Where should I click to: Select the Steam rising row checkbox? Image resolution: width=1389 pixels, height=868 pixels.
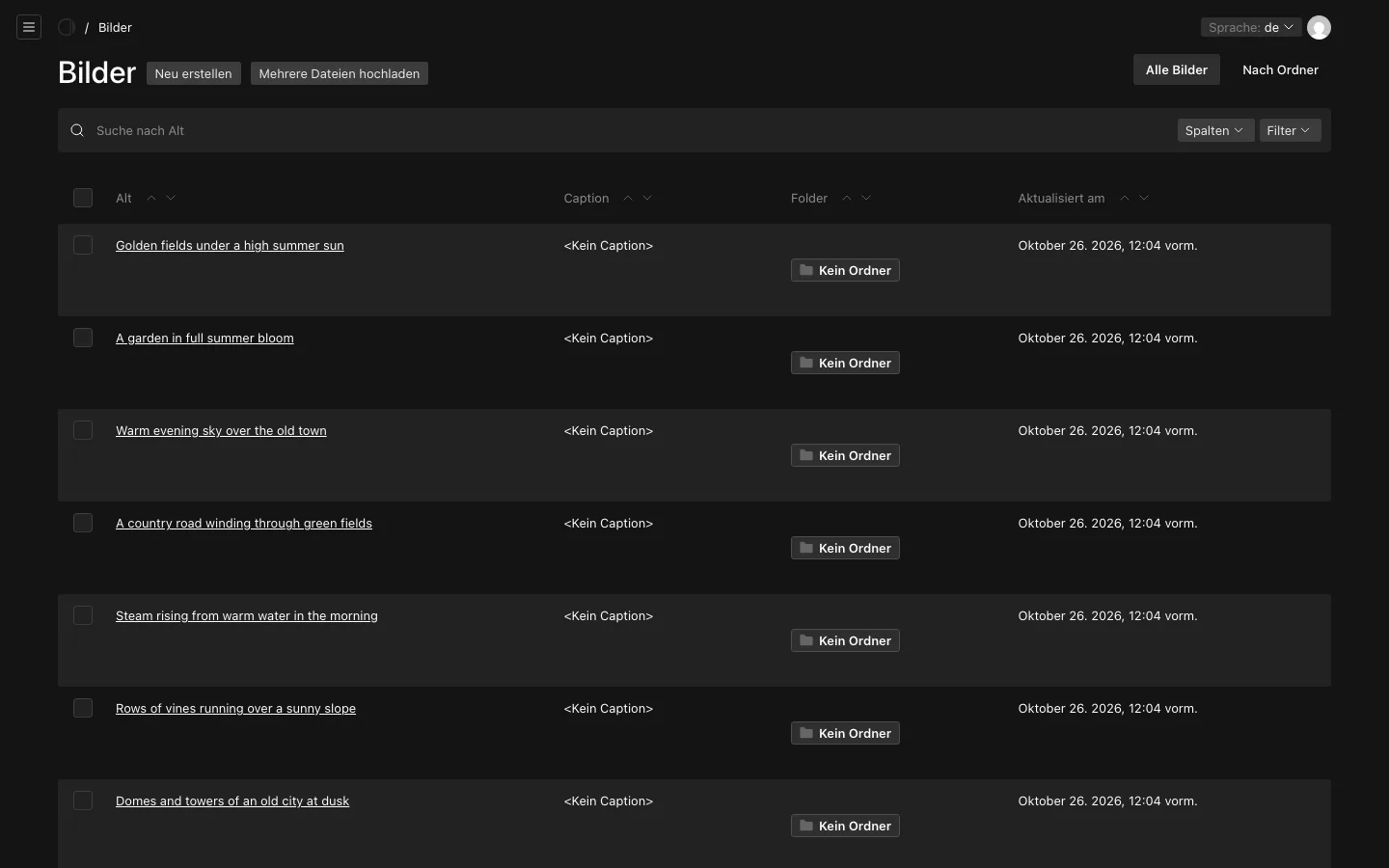[83, 615]
